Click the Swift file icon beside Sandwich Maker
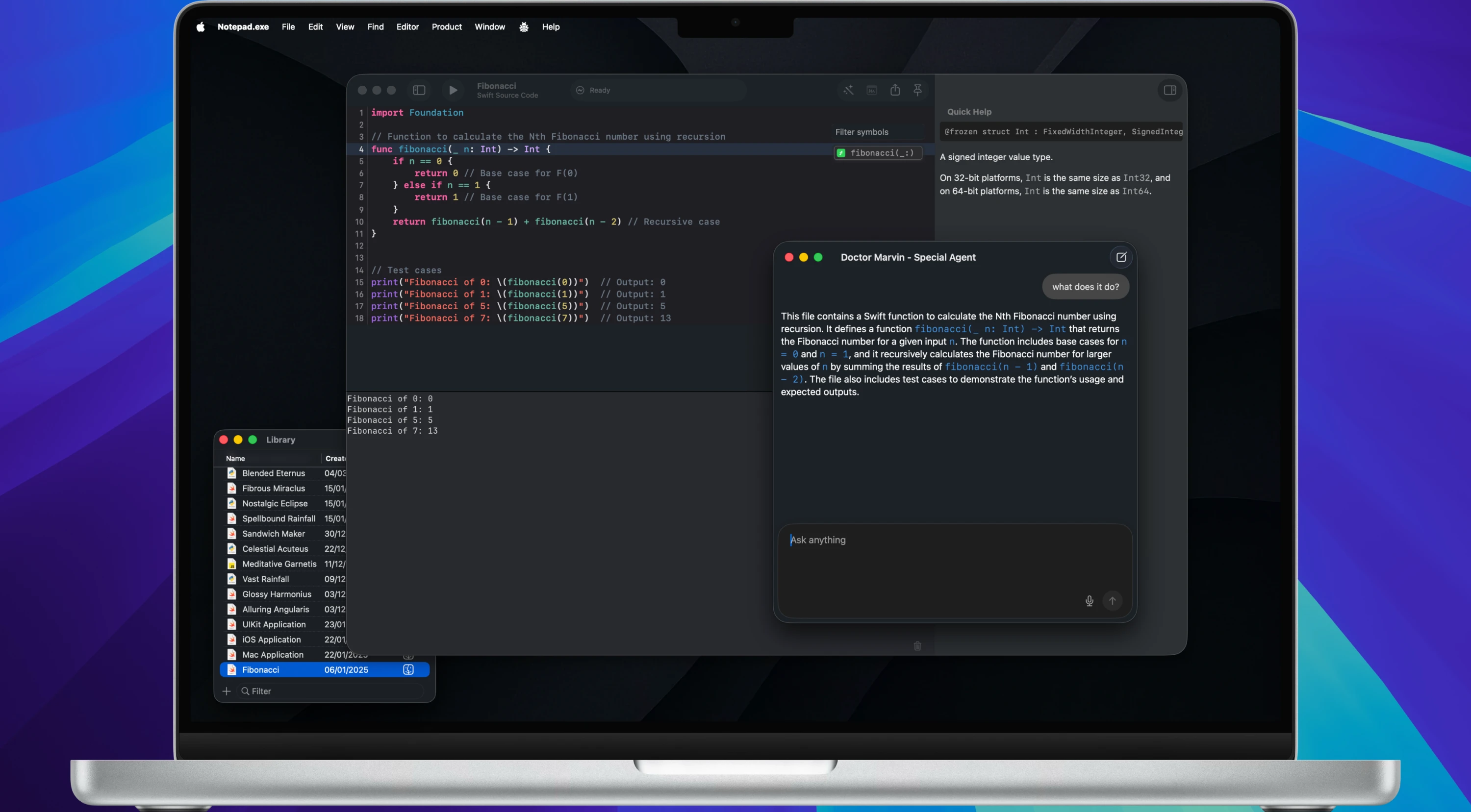 tap(231, 534)
